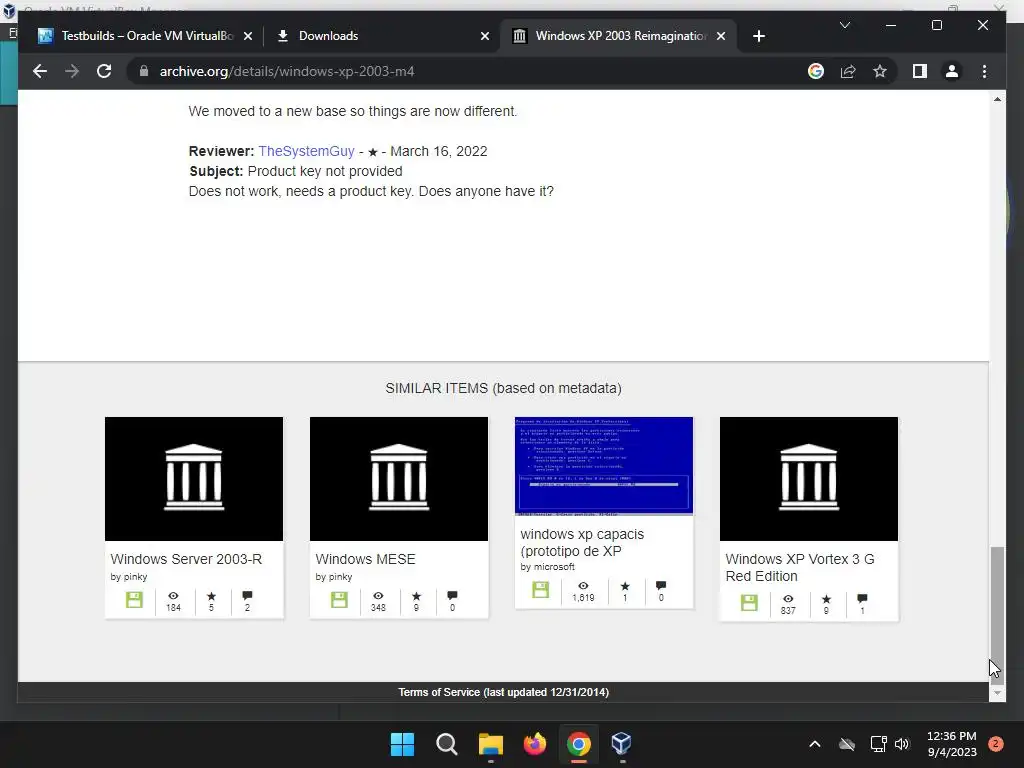Click views eye icon on Windows XP Vortex
The image size is (1024, 768).
788,599
